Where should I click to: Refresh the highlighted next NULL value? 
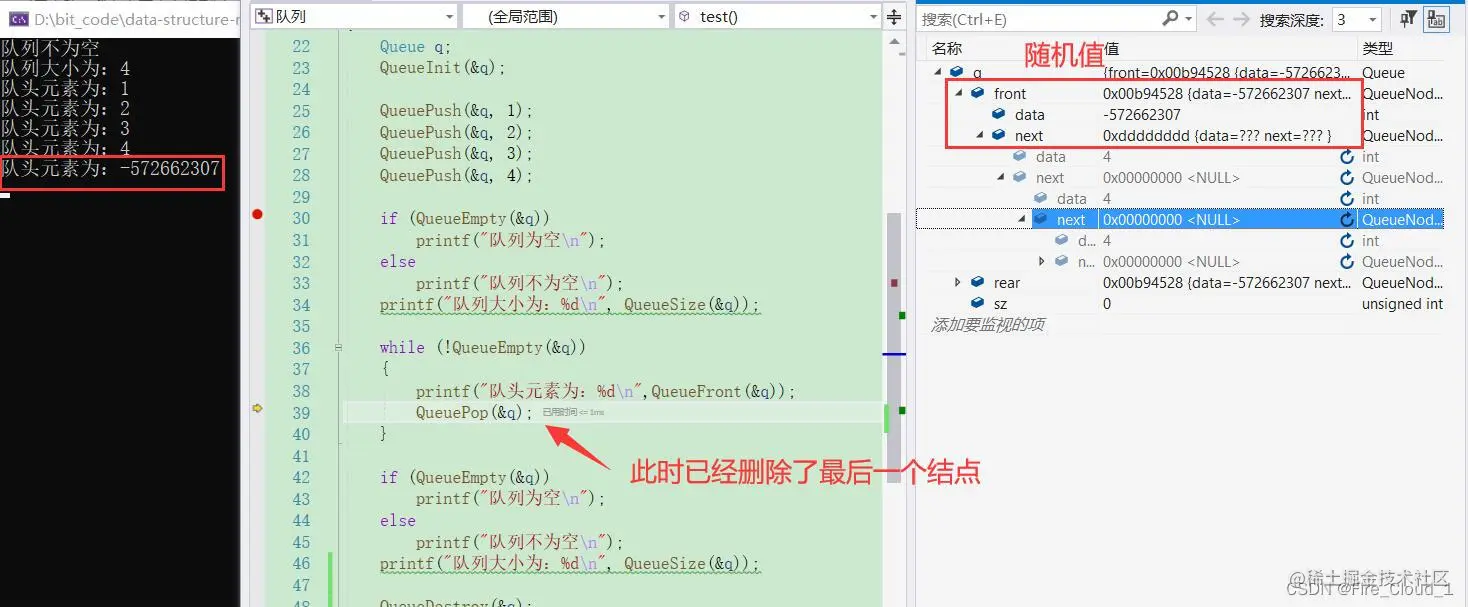pos(1348,219)
